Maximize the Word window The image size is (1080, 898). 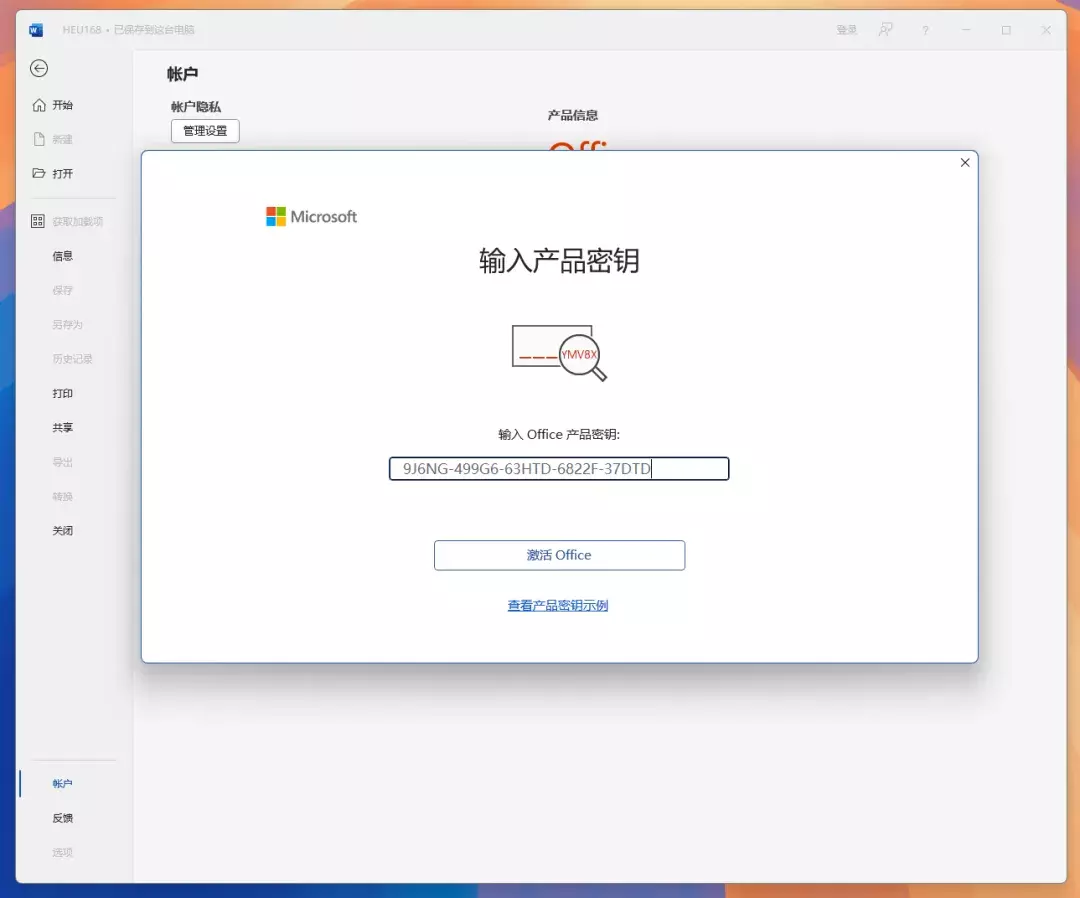click(x=1006, y=30)
